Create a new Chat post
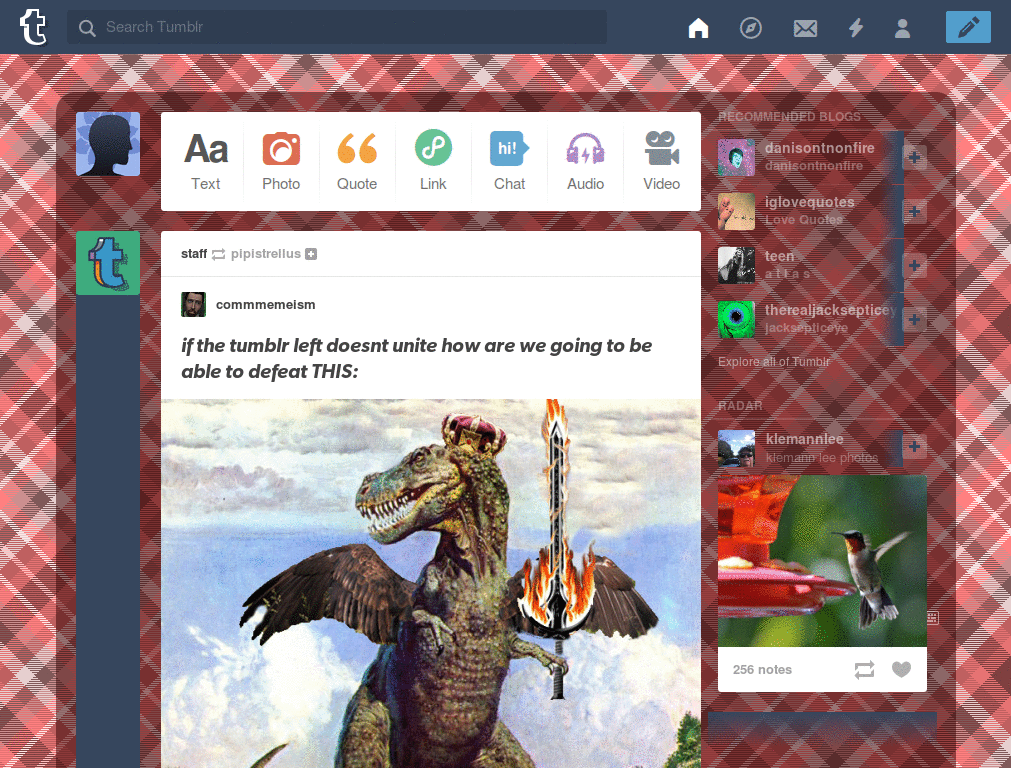 509,161
